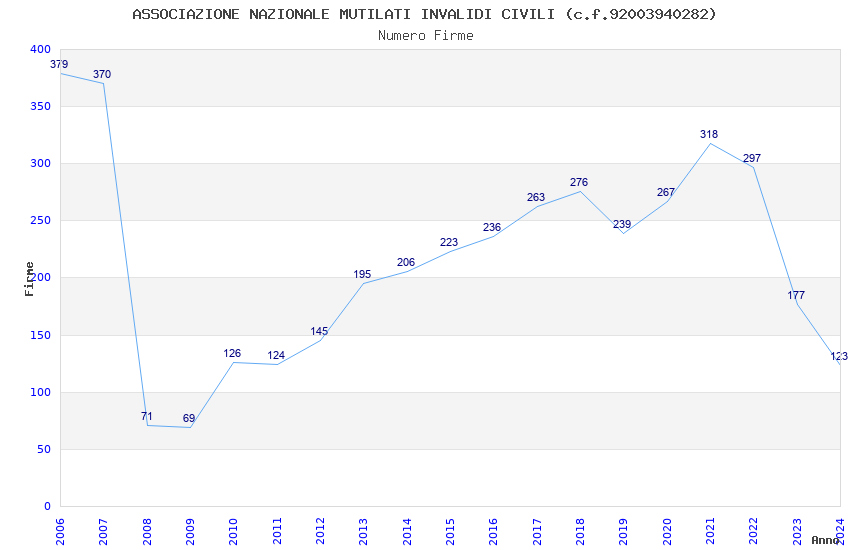
Task: Click the data label 177 for 2023
Action: click(x=796, y=295)
